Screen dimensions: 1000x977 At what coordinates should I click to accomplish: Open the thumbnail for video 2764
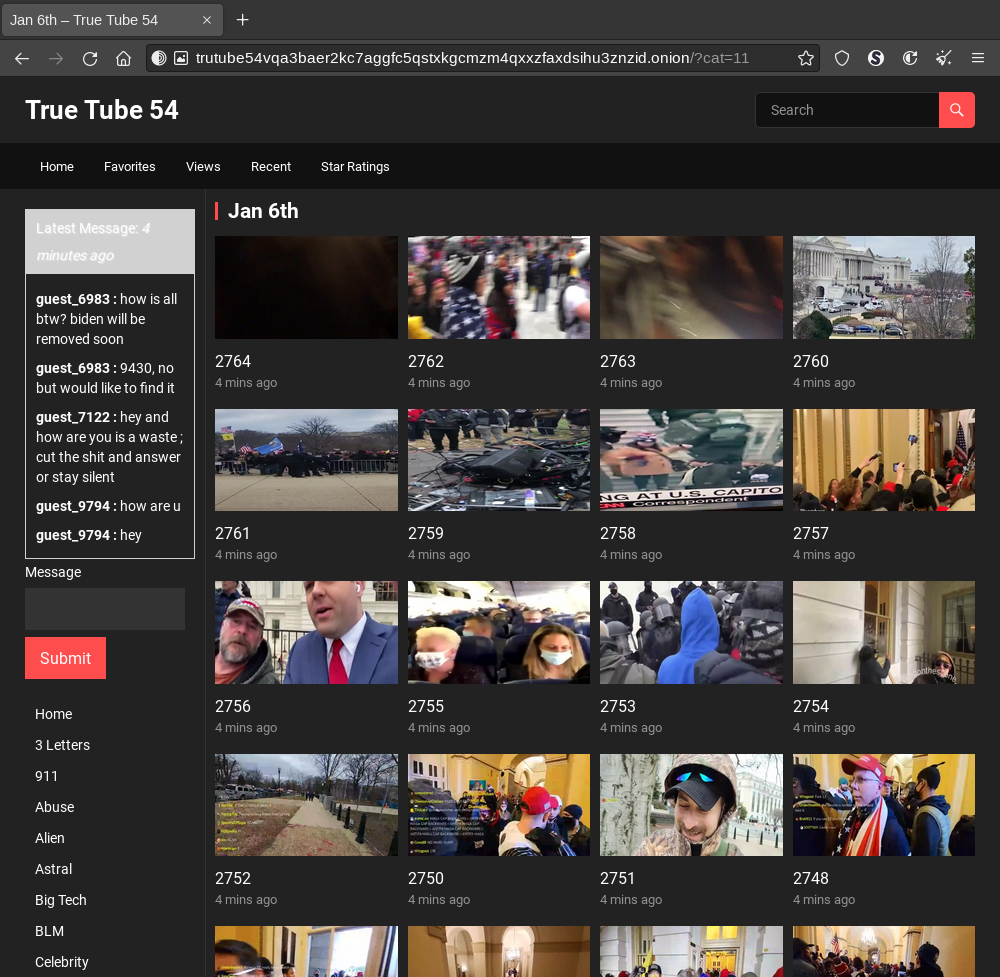(306, 288)
